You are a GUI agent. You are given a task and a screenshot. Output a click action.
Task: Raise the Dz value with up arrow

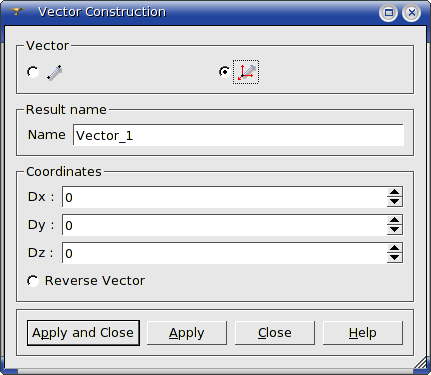pos(395,248)
